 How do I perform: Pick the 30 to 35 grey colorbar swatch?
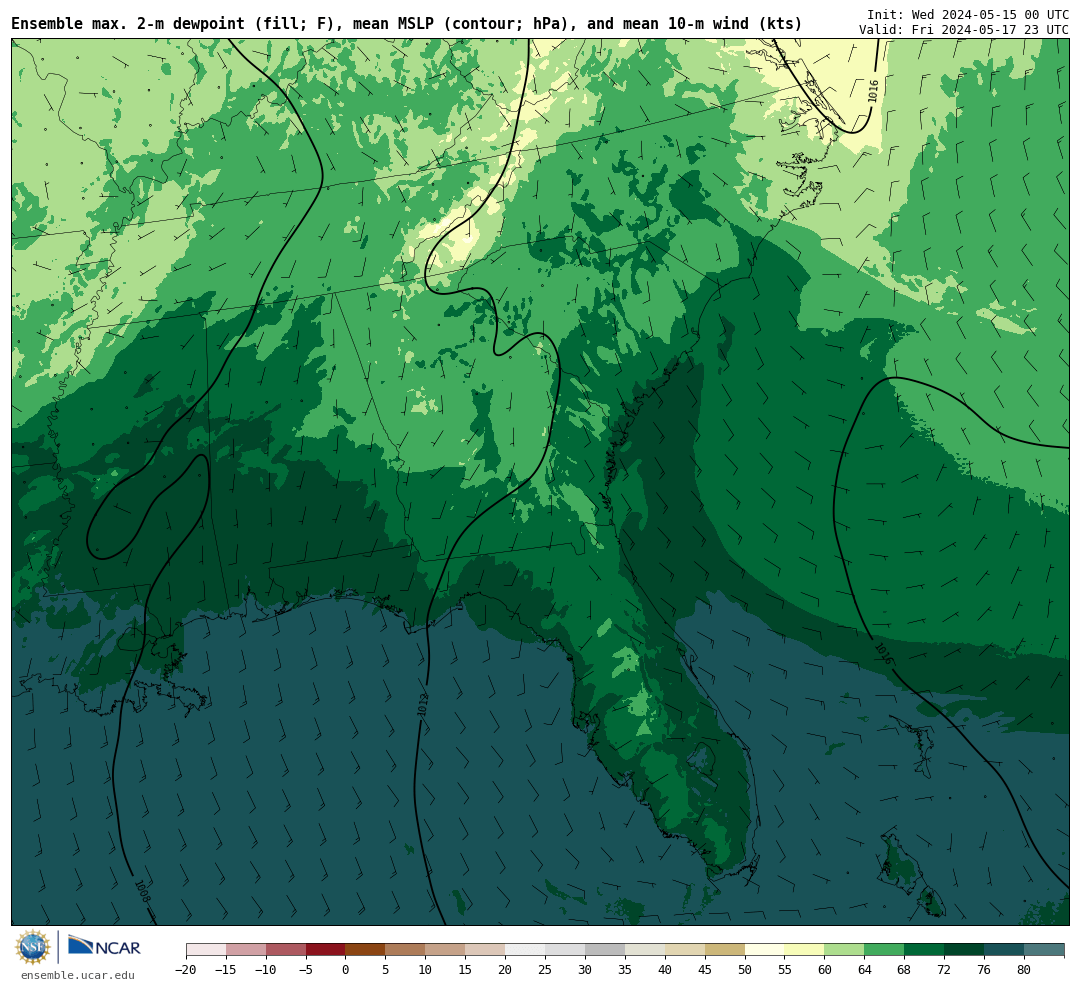605,949
